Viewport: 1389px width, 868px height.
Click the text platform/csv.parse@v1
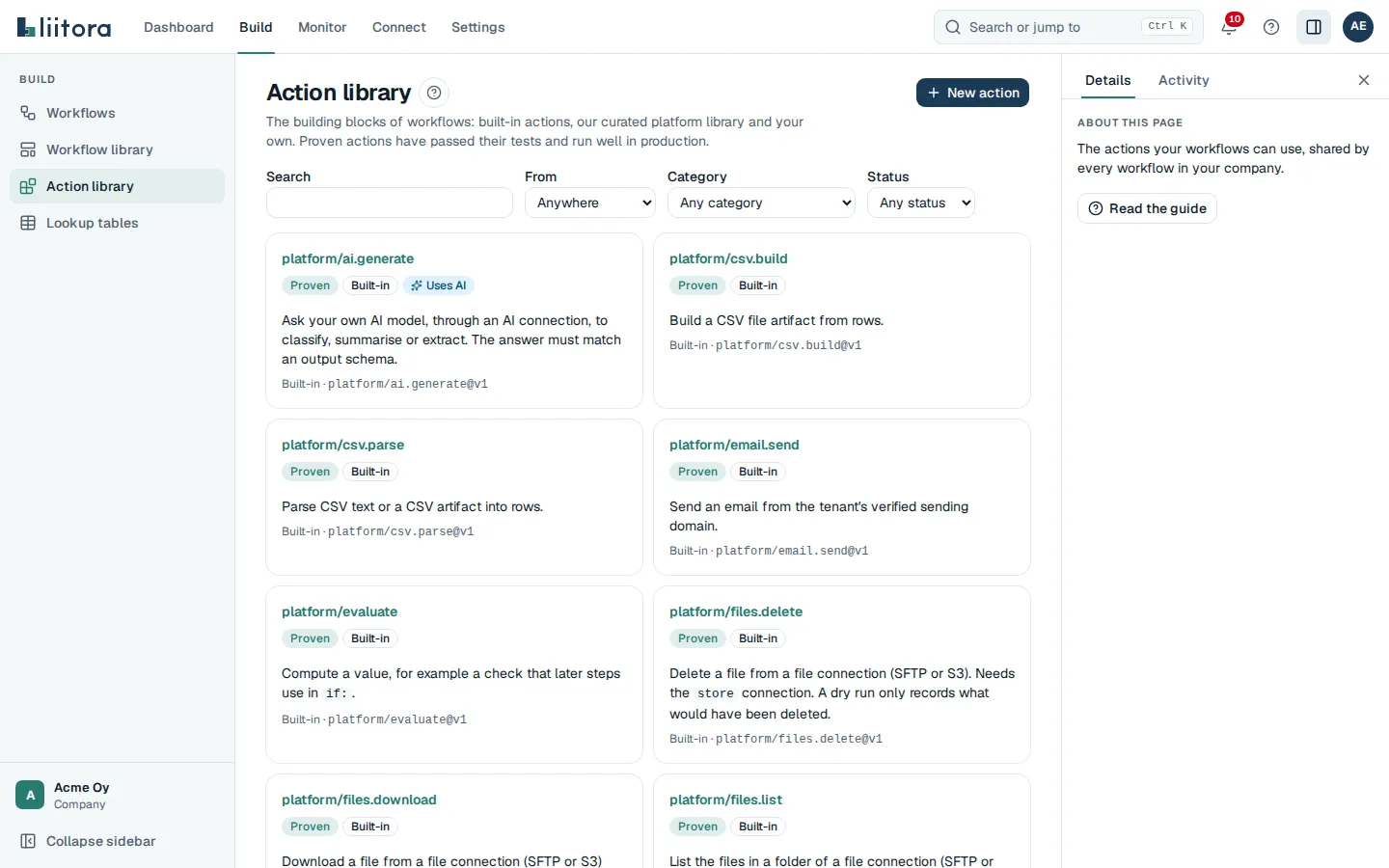401,531
